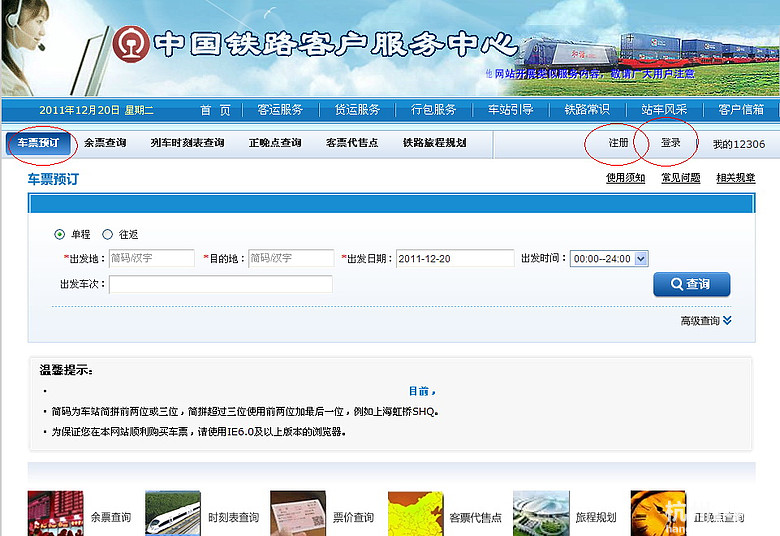Click the 登录 login link
This screenshot has width=780, height=536.
pos(671,143)
